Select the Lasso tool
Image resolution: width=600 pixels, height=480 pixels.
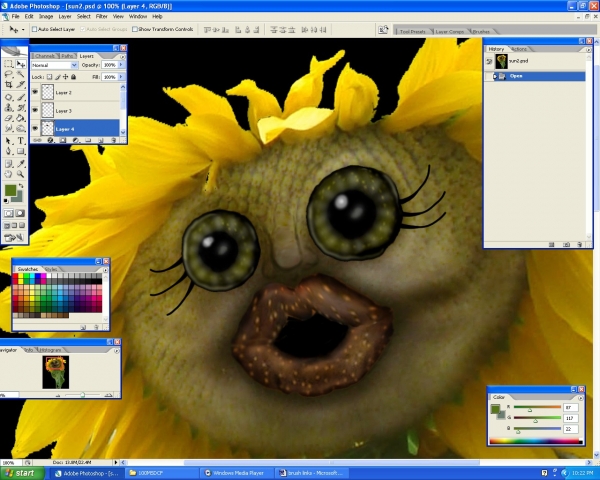tap(8, 74)
